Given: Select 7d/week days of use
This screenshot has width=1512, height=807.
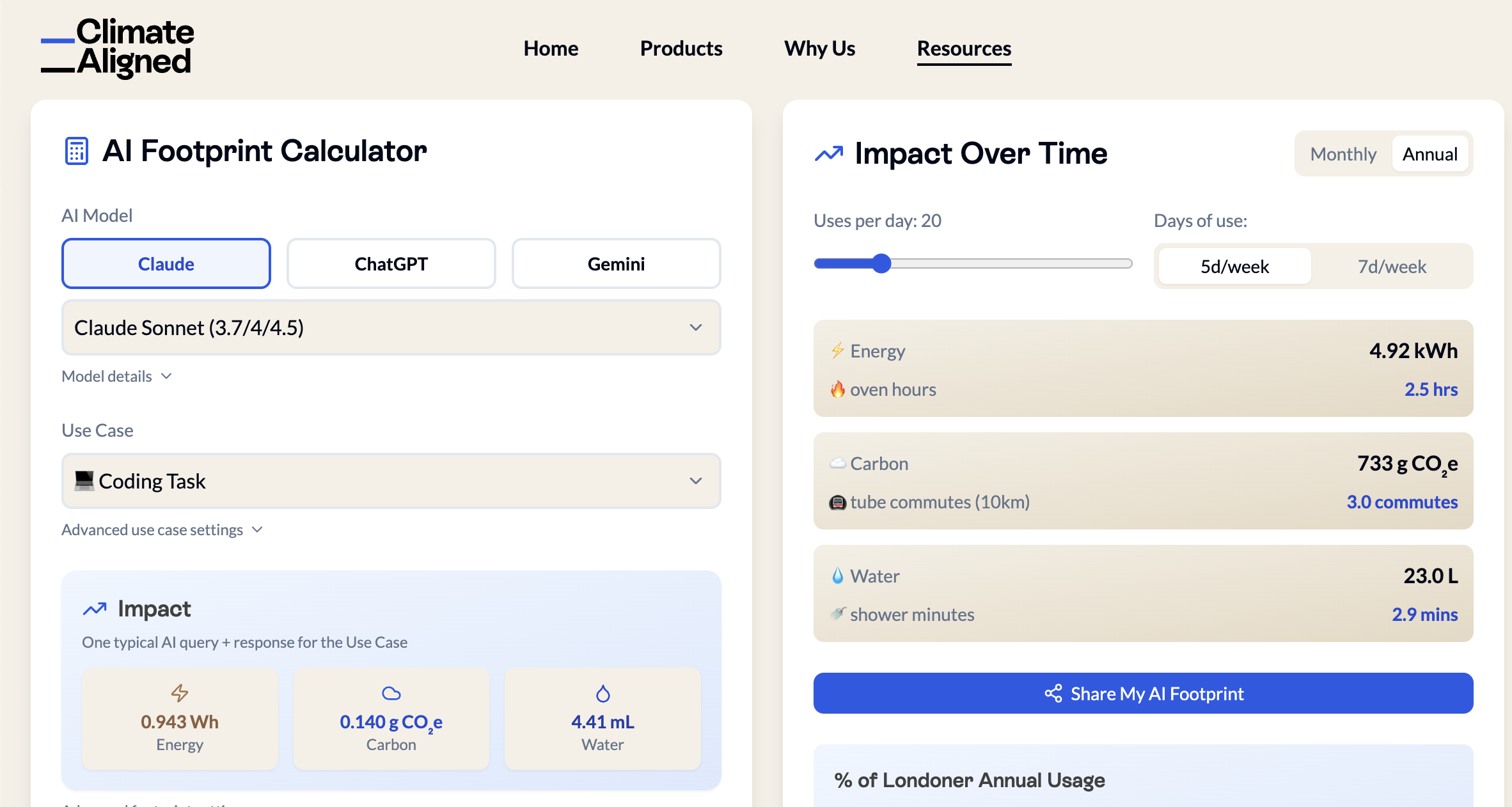Looking at the screenshot, I should (1392, 267).
